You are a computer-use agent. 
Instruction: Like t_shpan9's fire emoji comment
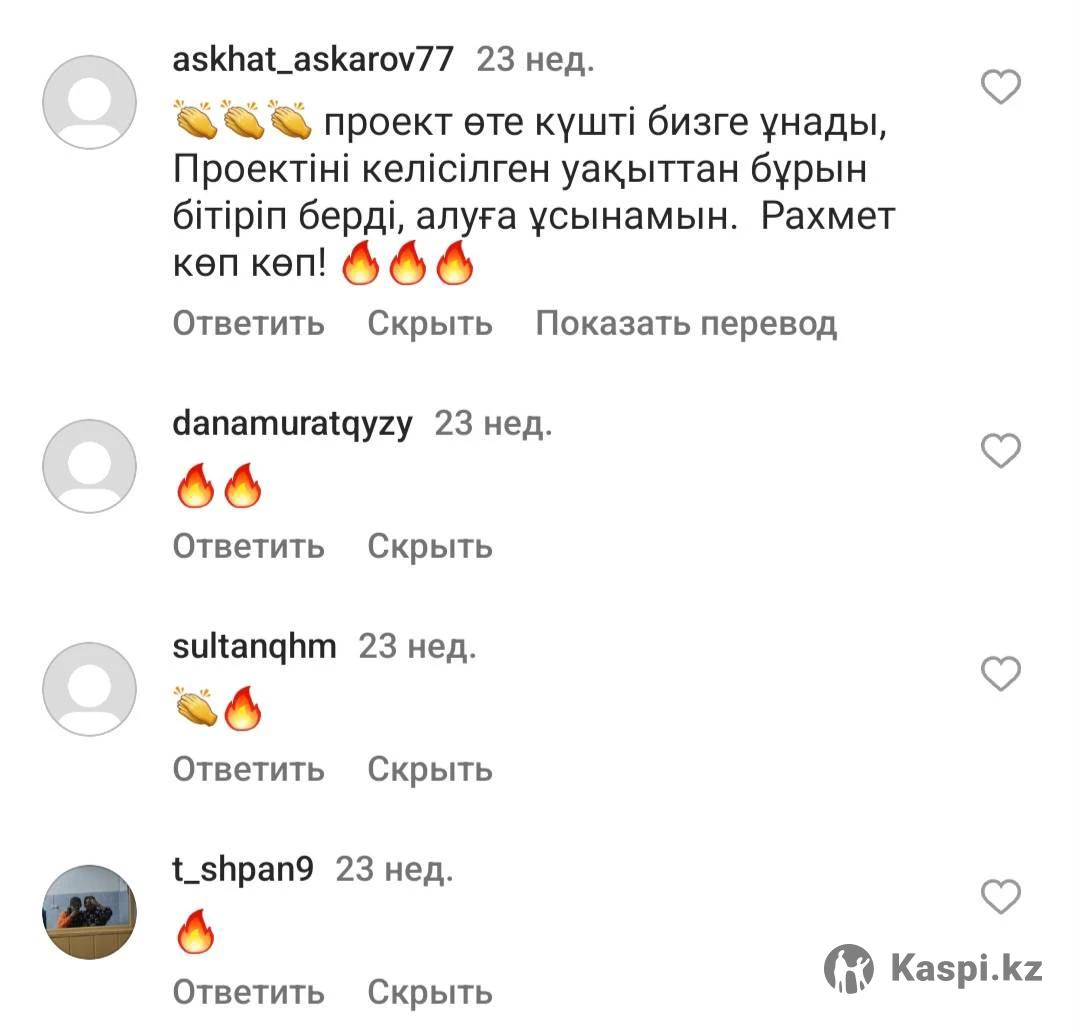click(x=1000, y=896)
